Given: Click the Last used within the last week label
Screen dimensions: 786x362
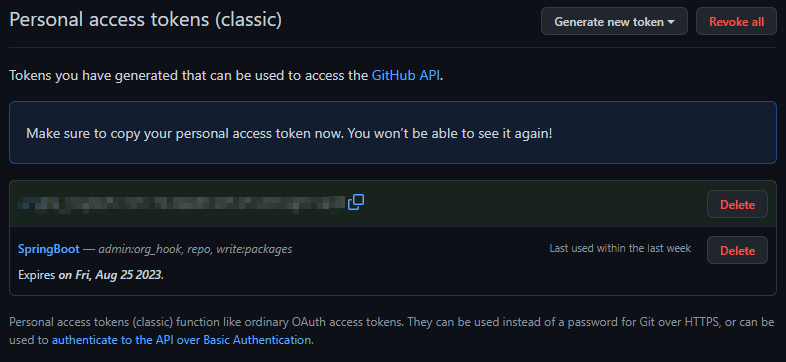Looking at the screenshot, I should pos(620,248).
